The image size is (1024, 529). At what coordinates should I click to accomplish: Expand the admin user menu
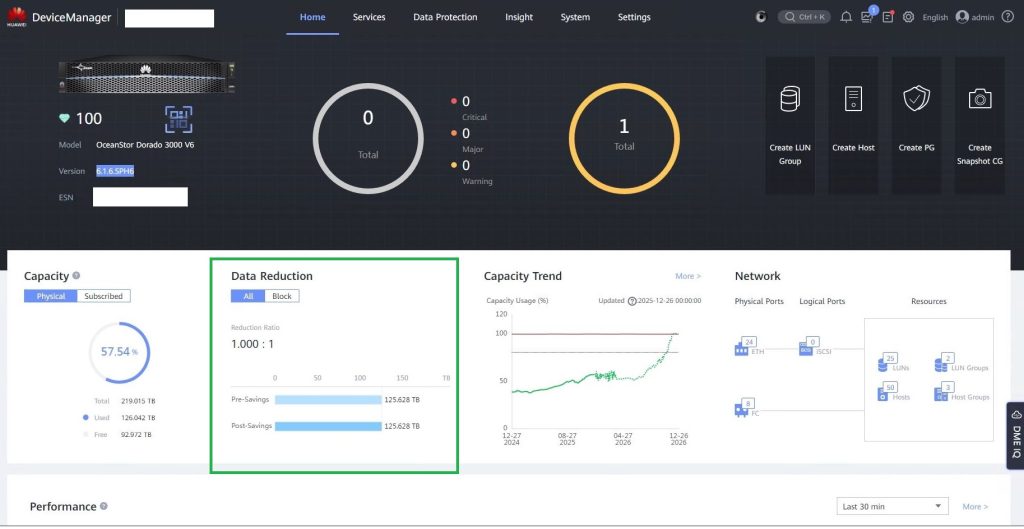coord(977,17)
